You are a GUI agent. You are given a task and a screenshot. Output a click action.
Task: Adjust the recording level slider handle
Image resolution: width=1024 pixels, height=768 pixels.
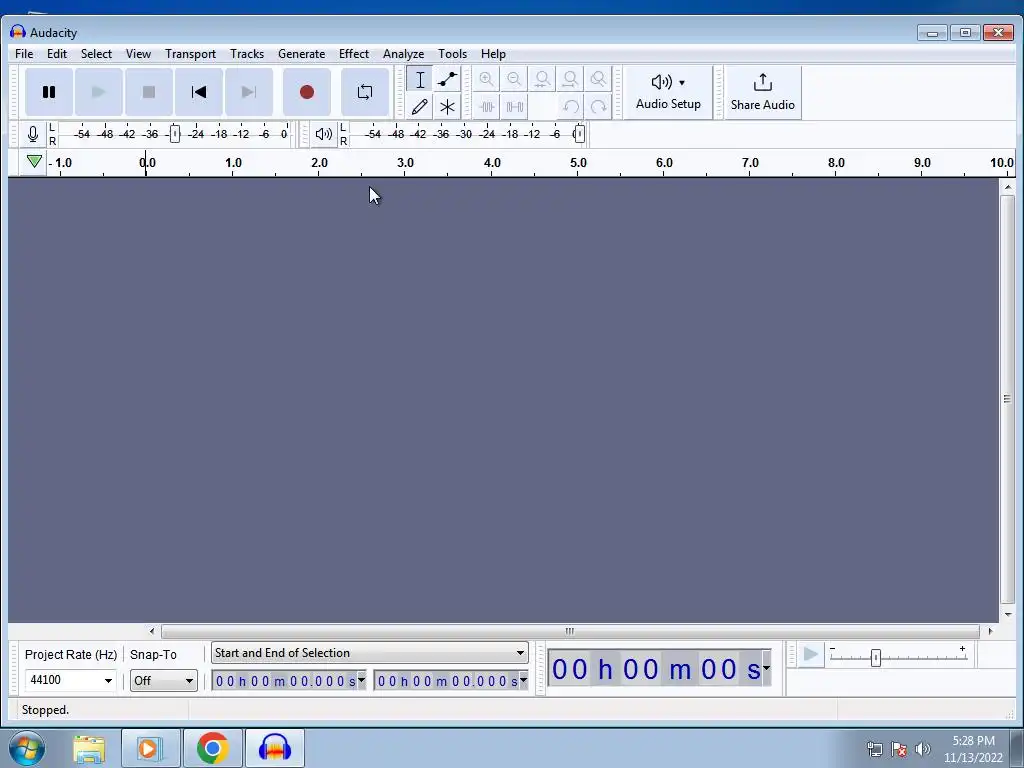(174, 135)
